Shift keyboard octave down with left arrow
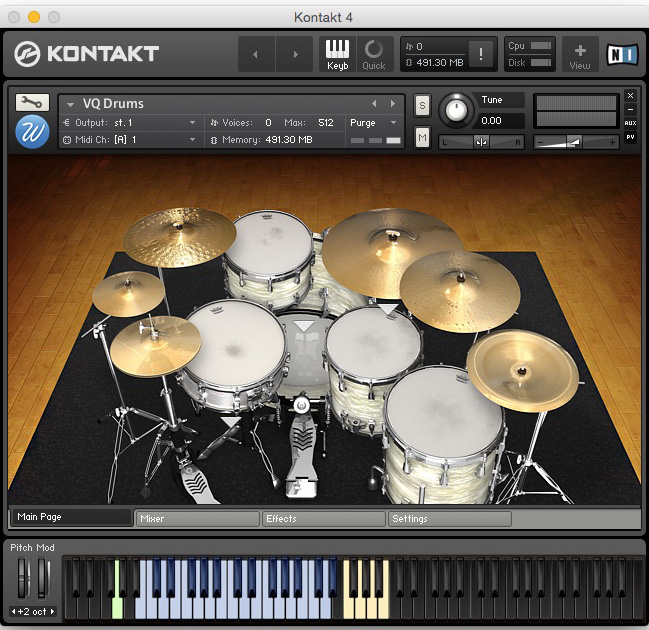Image resolution: width=649 pixels, height=630 pixels. tap(13, 611)
